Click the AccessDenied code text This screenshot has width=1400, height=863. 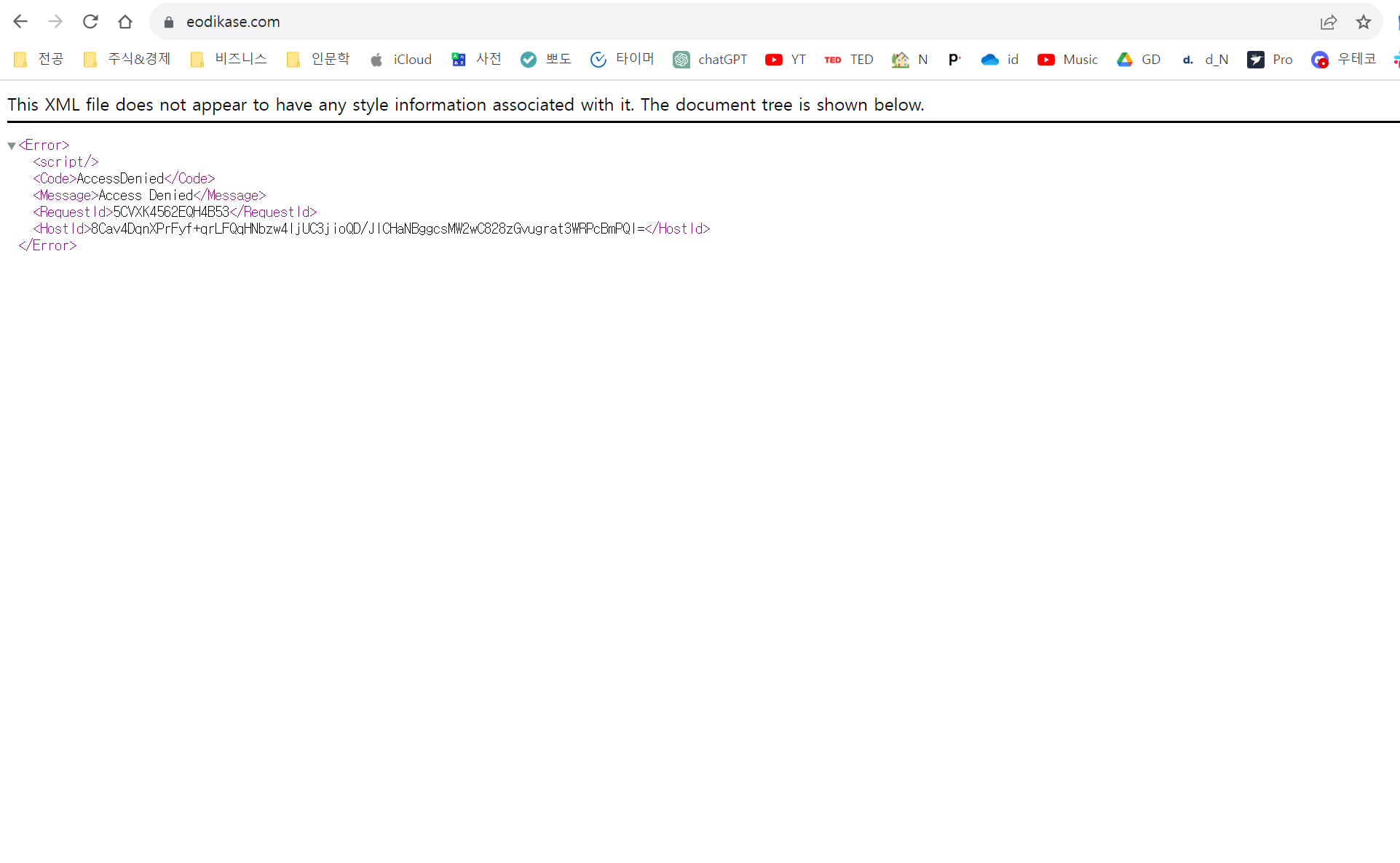tap(120, 178)
